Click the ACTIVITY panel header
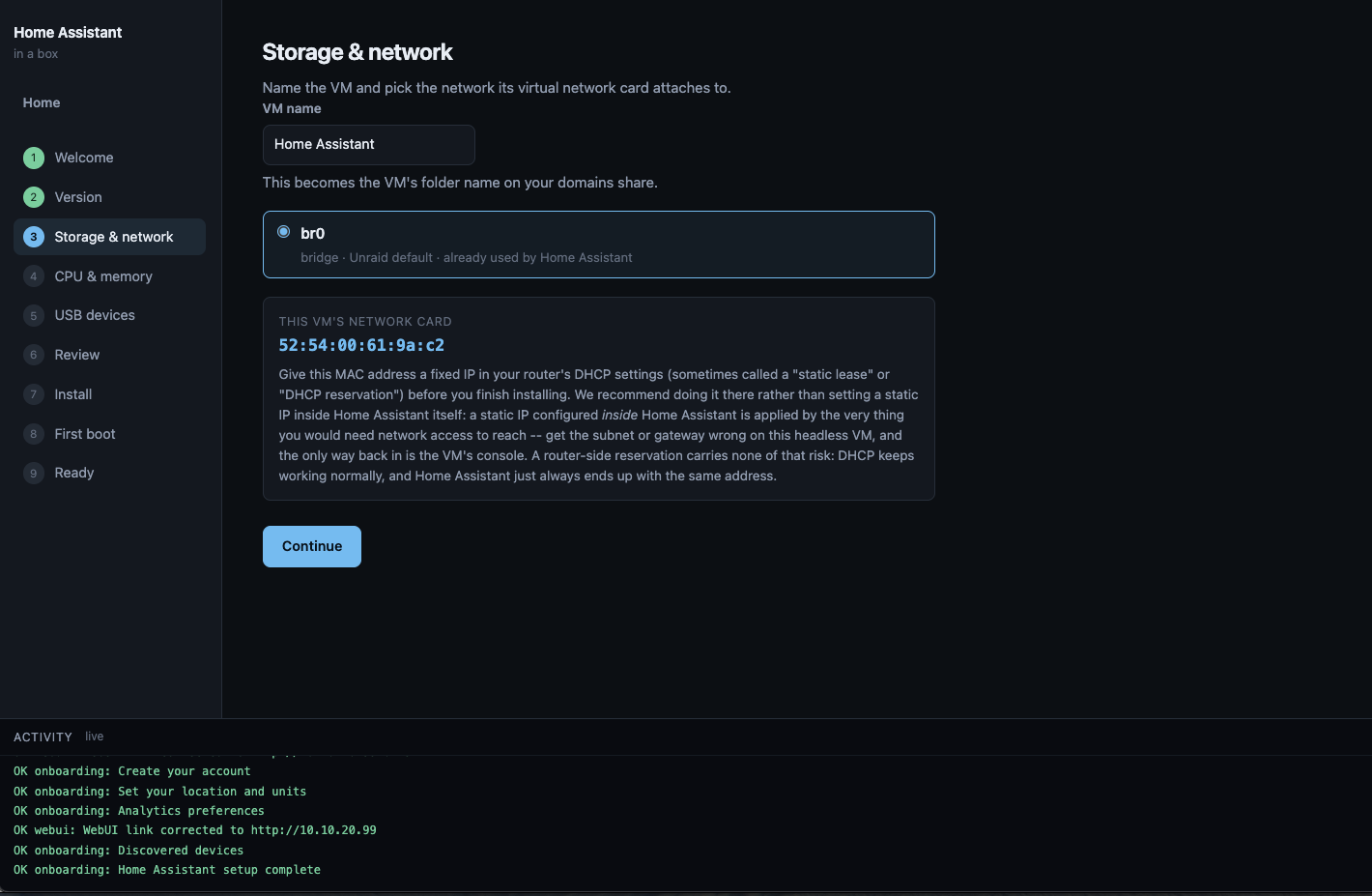The width and height of the screenshot is (1372, 896). point(43,737)
